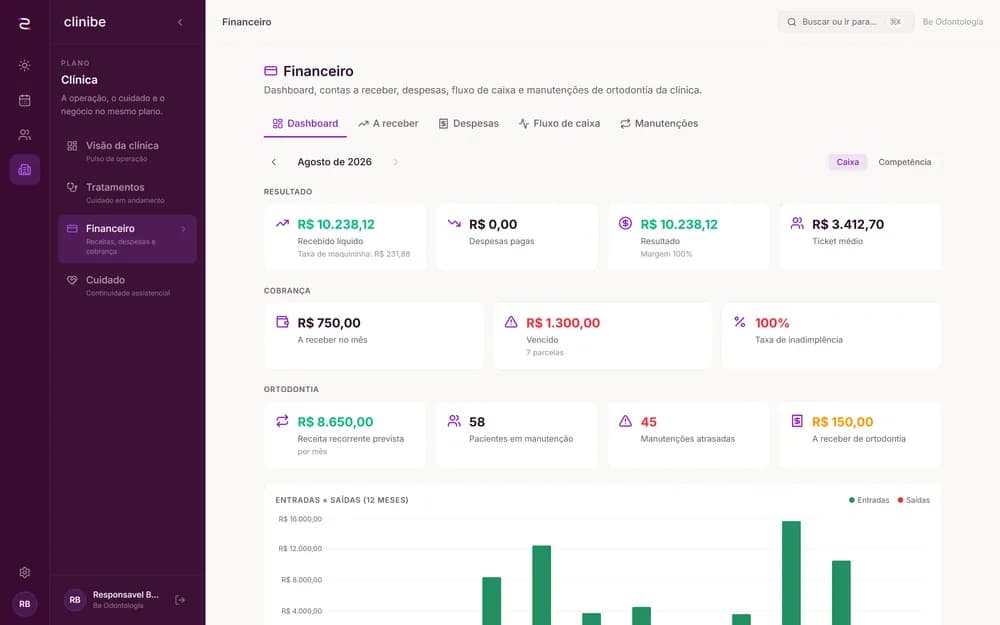Click the logout icon next to Responsavel
Screen dimensions: 1000x625
[180, 600]
